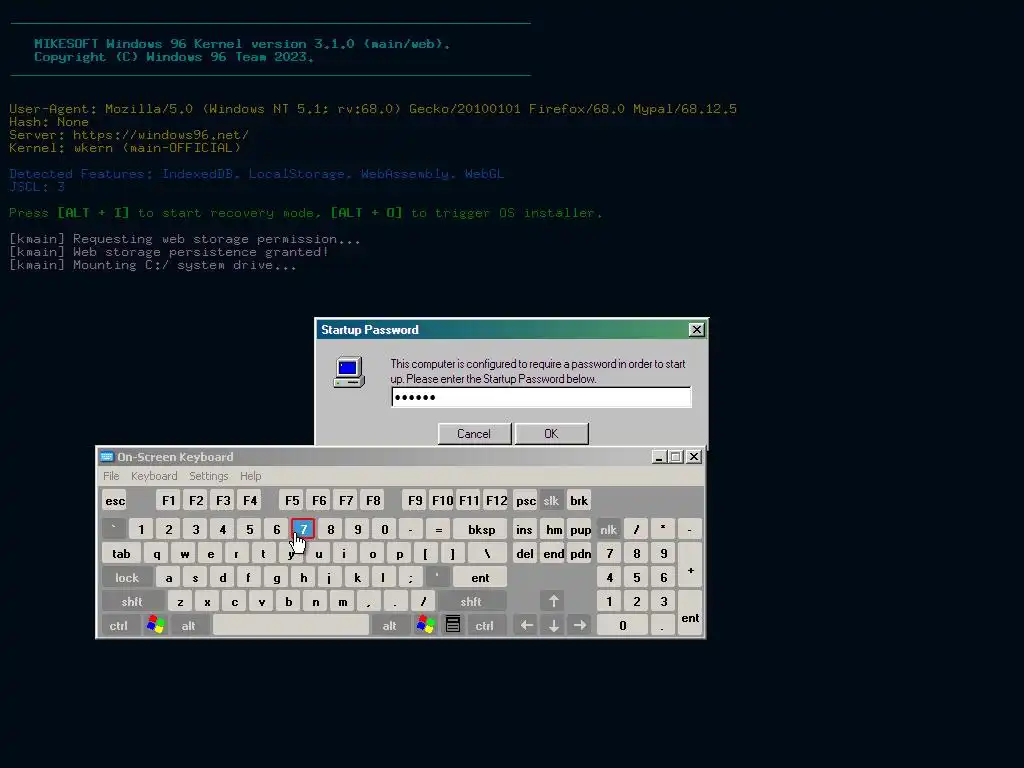Click the numpad asterisk key
1024x768 pixels.
point(663,529)
